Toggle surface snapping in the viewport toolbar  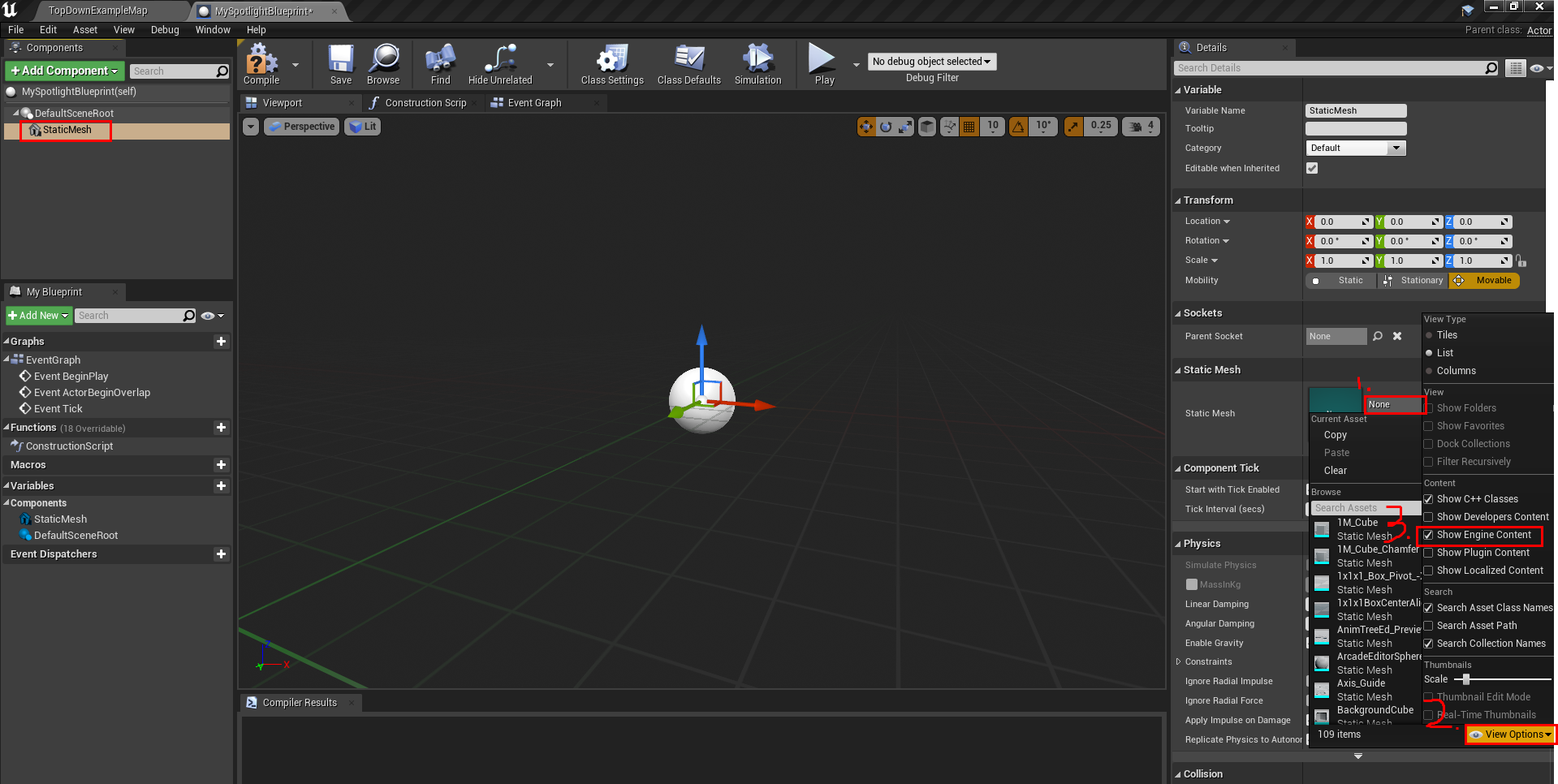(949, 127)
